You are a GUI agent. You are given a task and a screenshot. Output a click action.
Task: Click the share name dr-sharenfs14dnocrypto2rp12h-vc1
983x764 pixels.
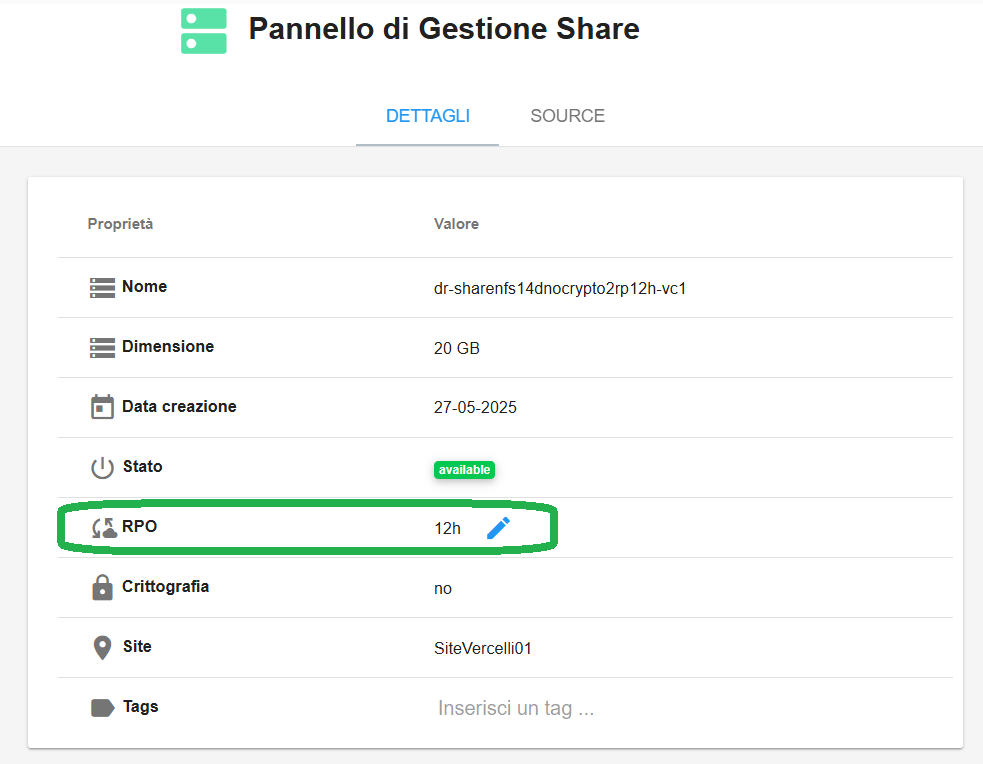coord(560,288)
